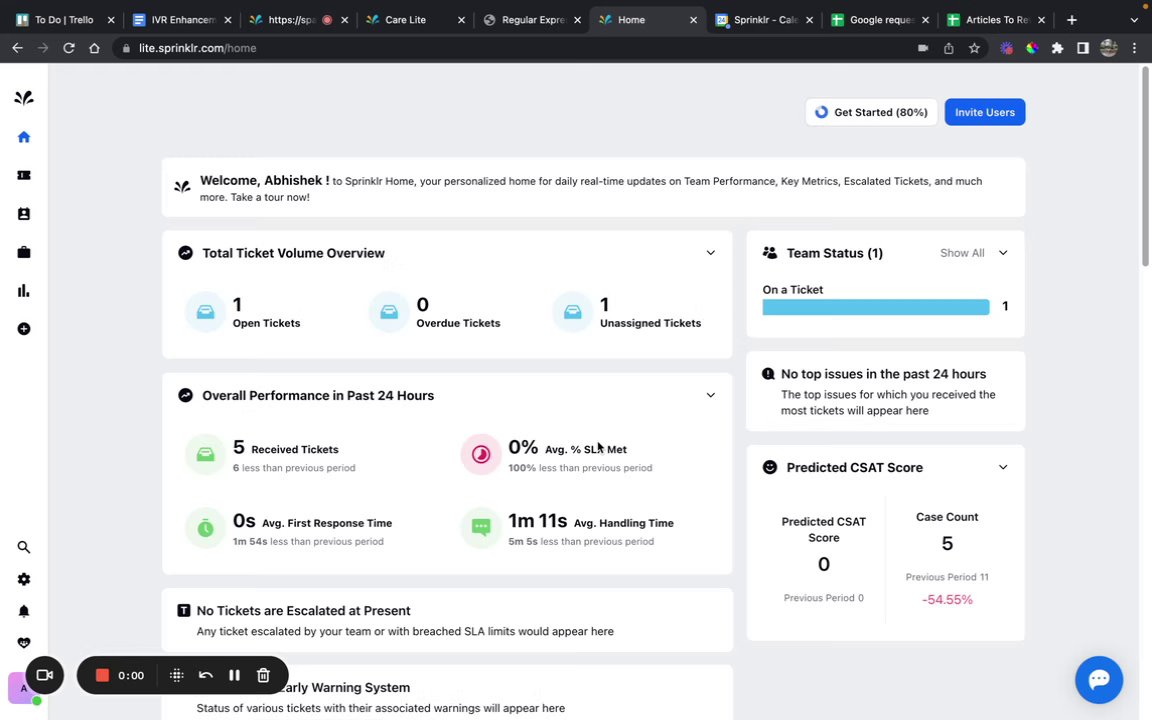Image resolution: width=1152 pixels, height=720 pixels.
Task: Open the search icon in sidebar
Action: 24,547
